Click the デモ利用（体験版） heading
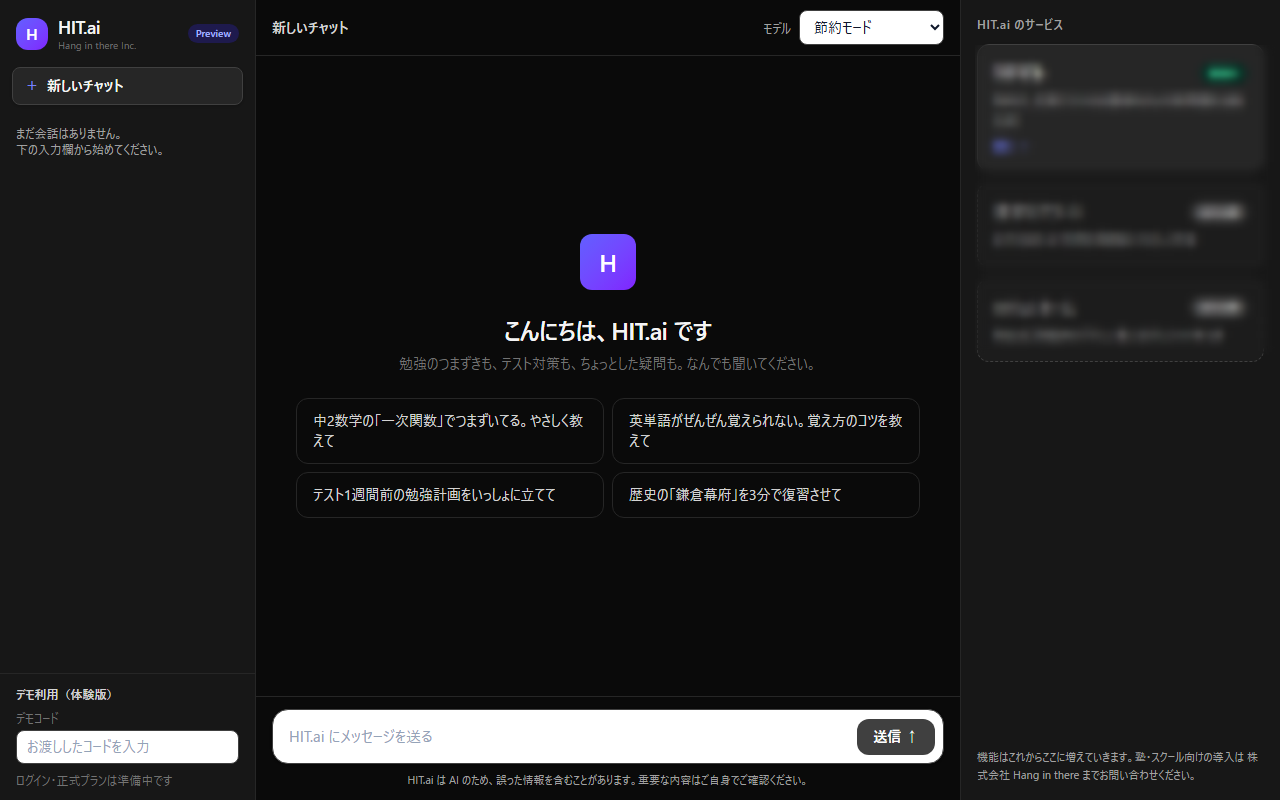 click(64, 694)
